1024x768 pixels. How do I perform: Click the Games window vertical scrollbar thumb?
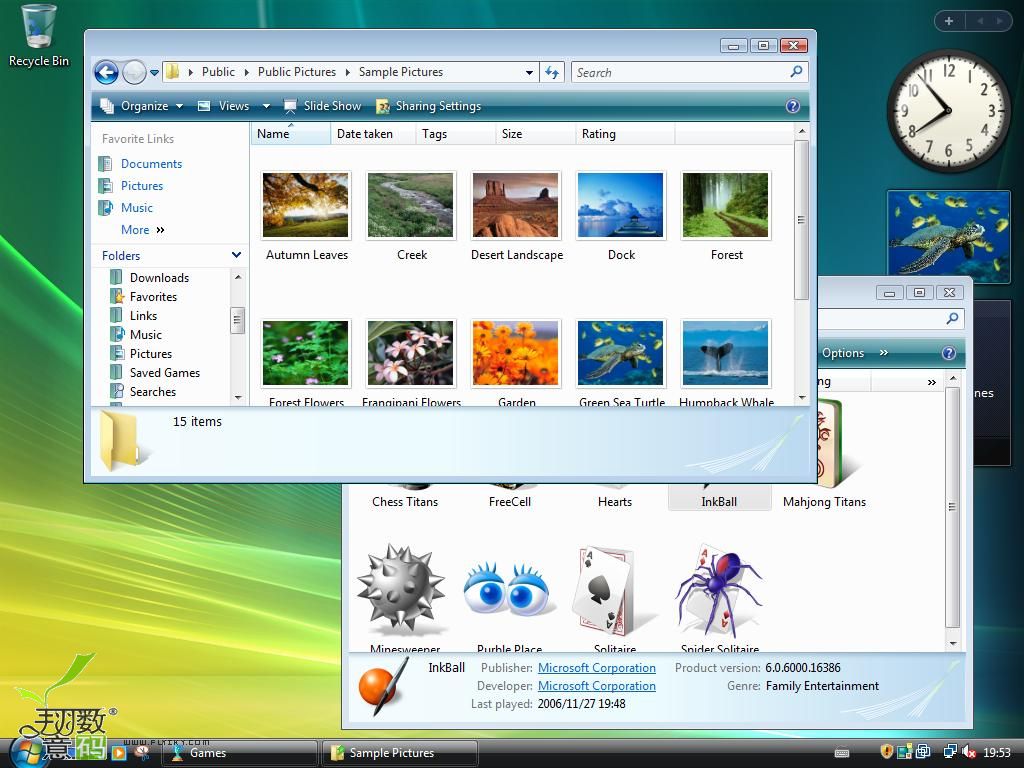point(952,507)
